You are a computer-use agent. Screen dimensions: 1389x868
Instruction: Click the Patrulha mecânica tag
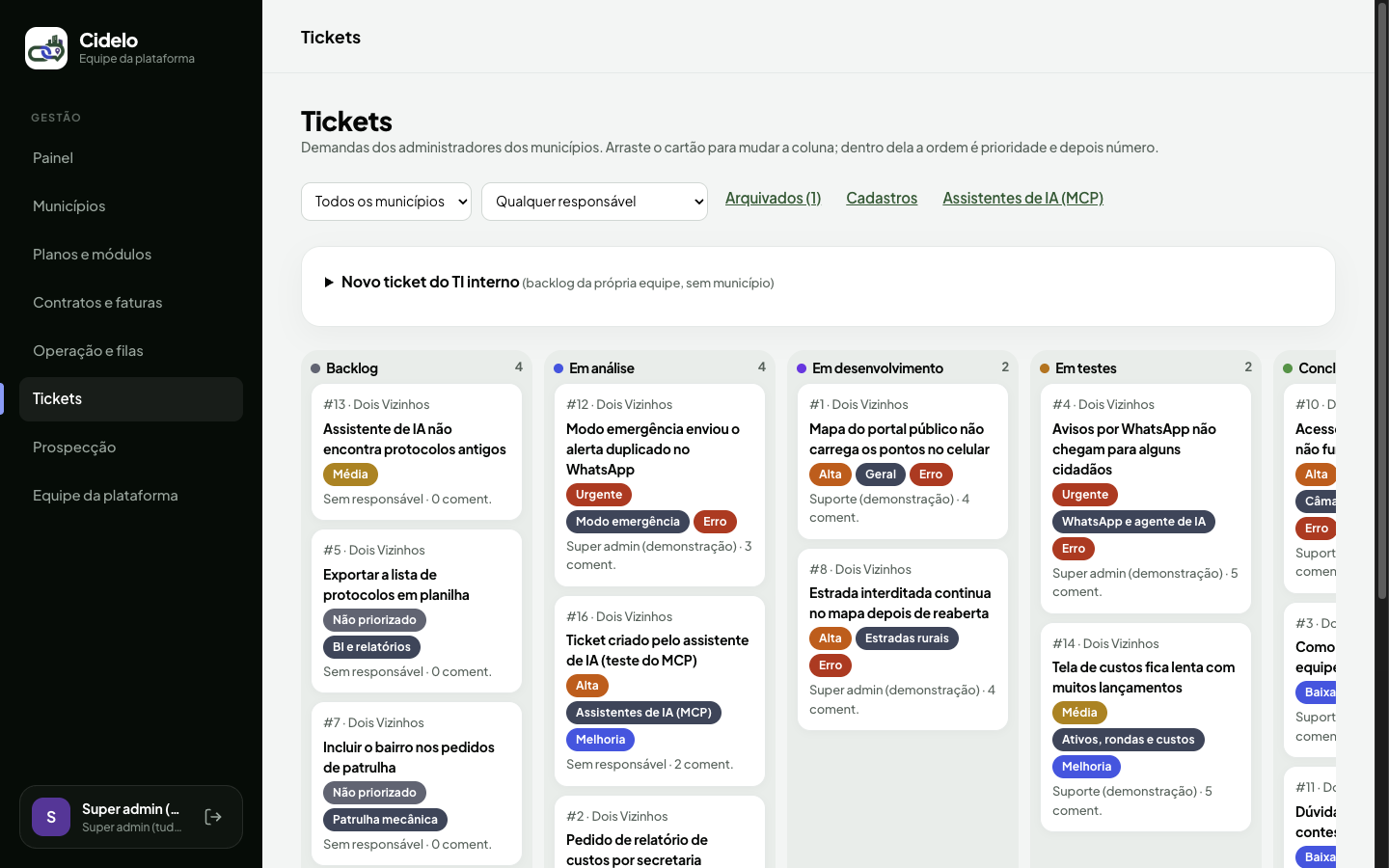385,820
